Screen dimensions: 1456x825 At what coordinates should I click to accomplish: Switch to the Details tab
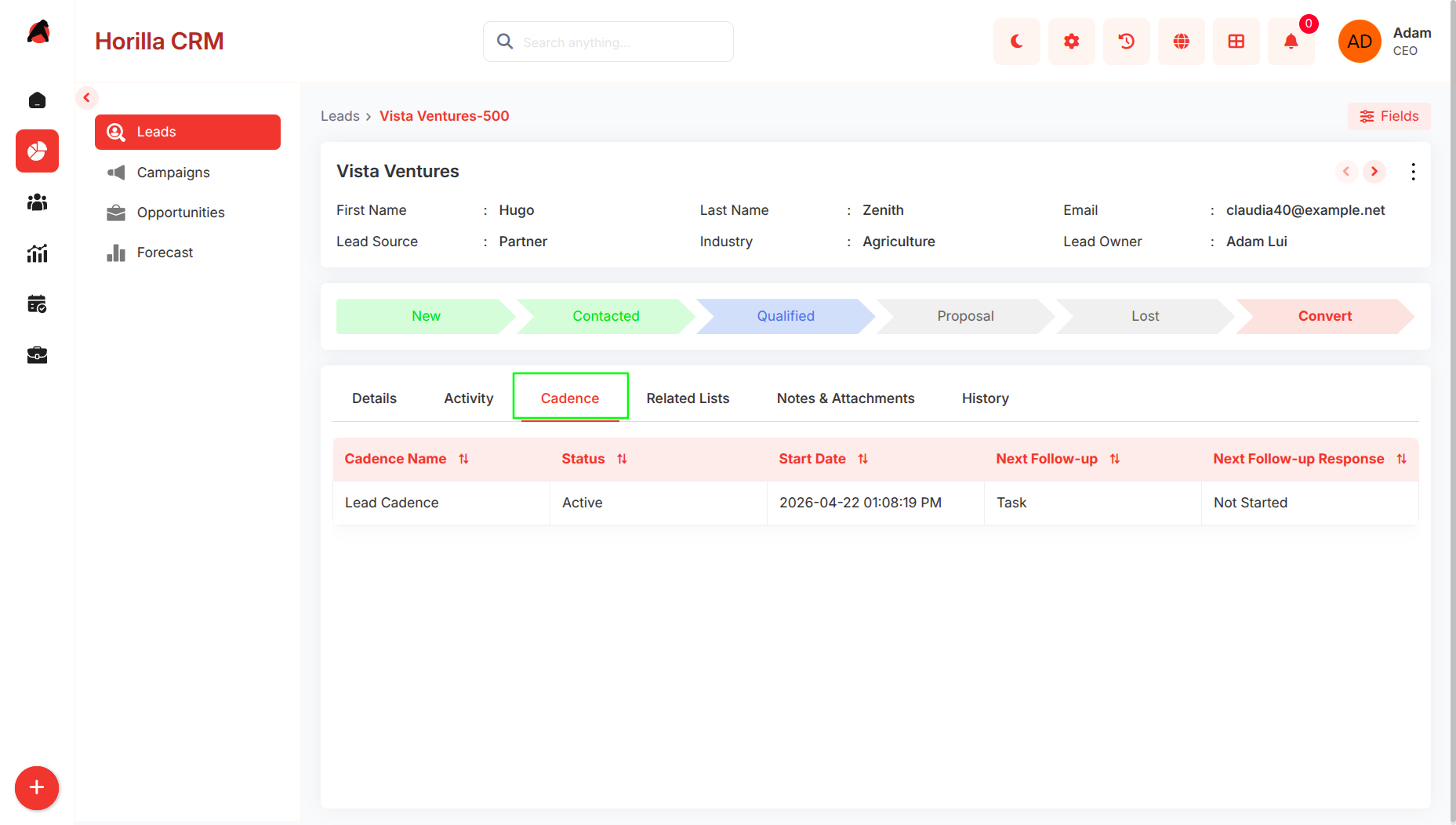pyautogui.click(x=374, y=398)
